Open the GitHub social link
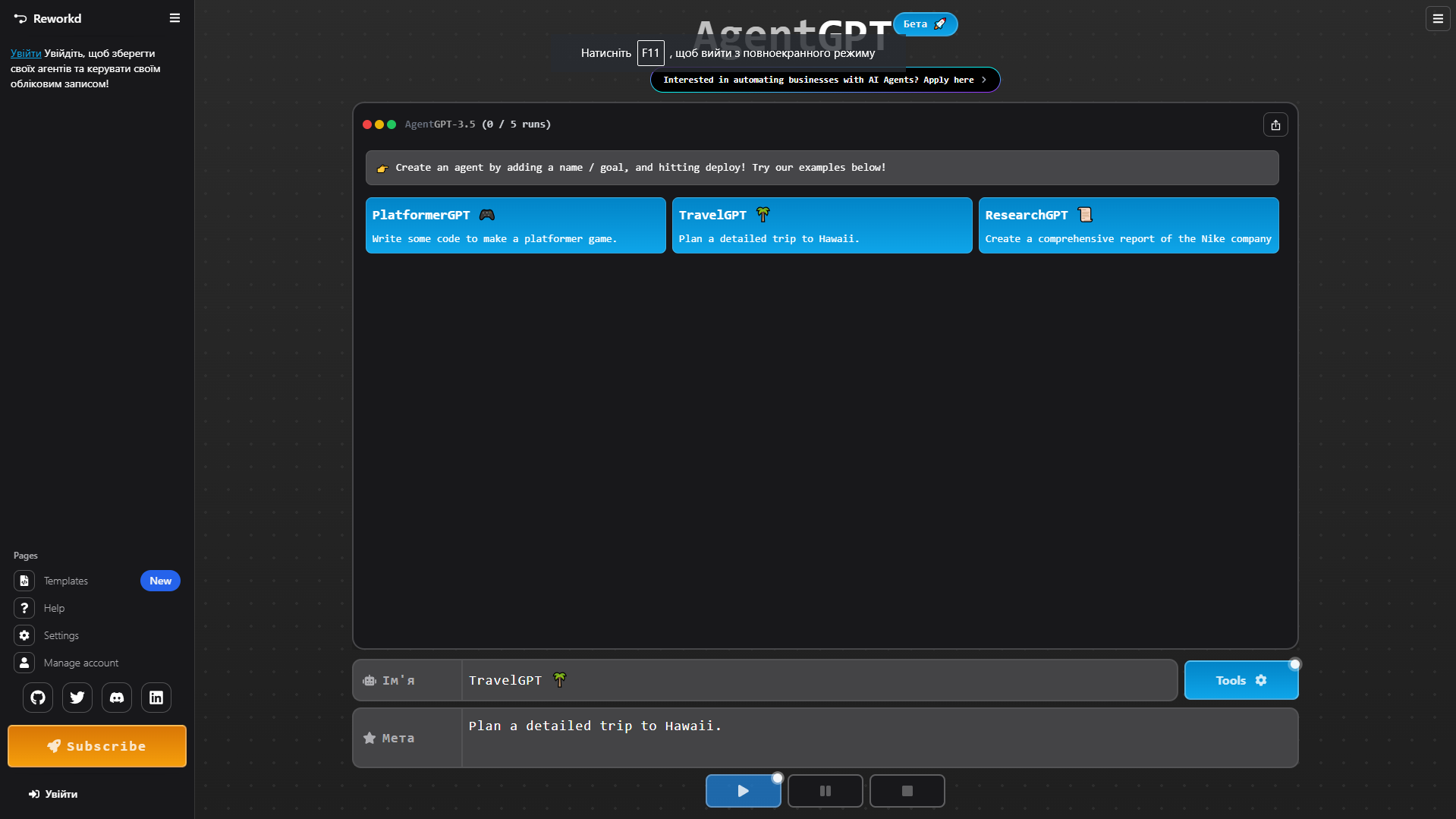The height and width of the screenshot is (819, 1456). pos(38,698)
